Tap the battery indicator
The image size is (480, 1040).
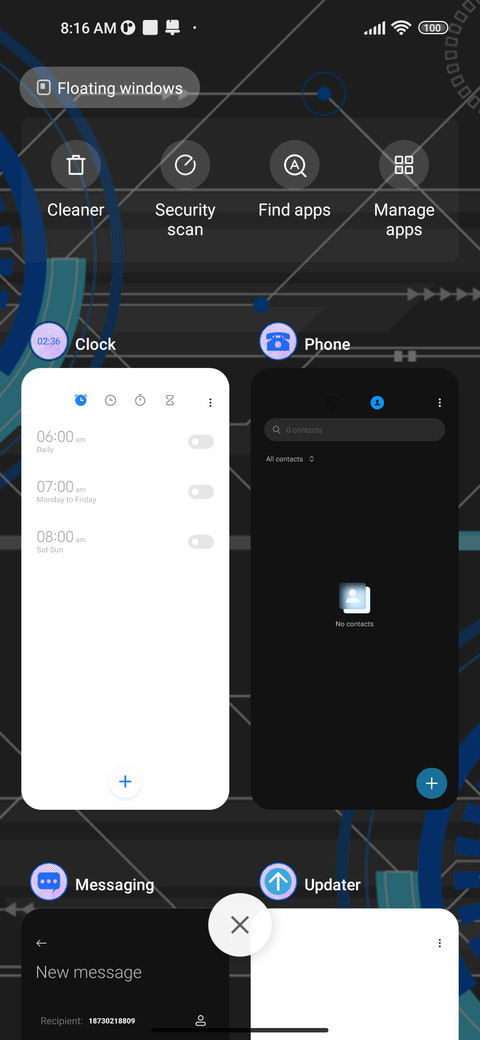coord(433,28)
